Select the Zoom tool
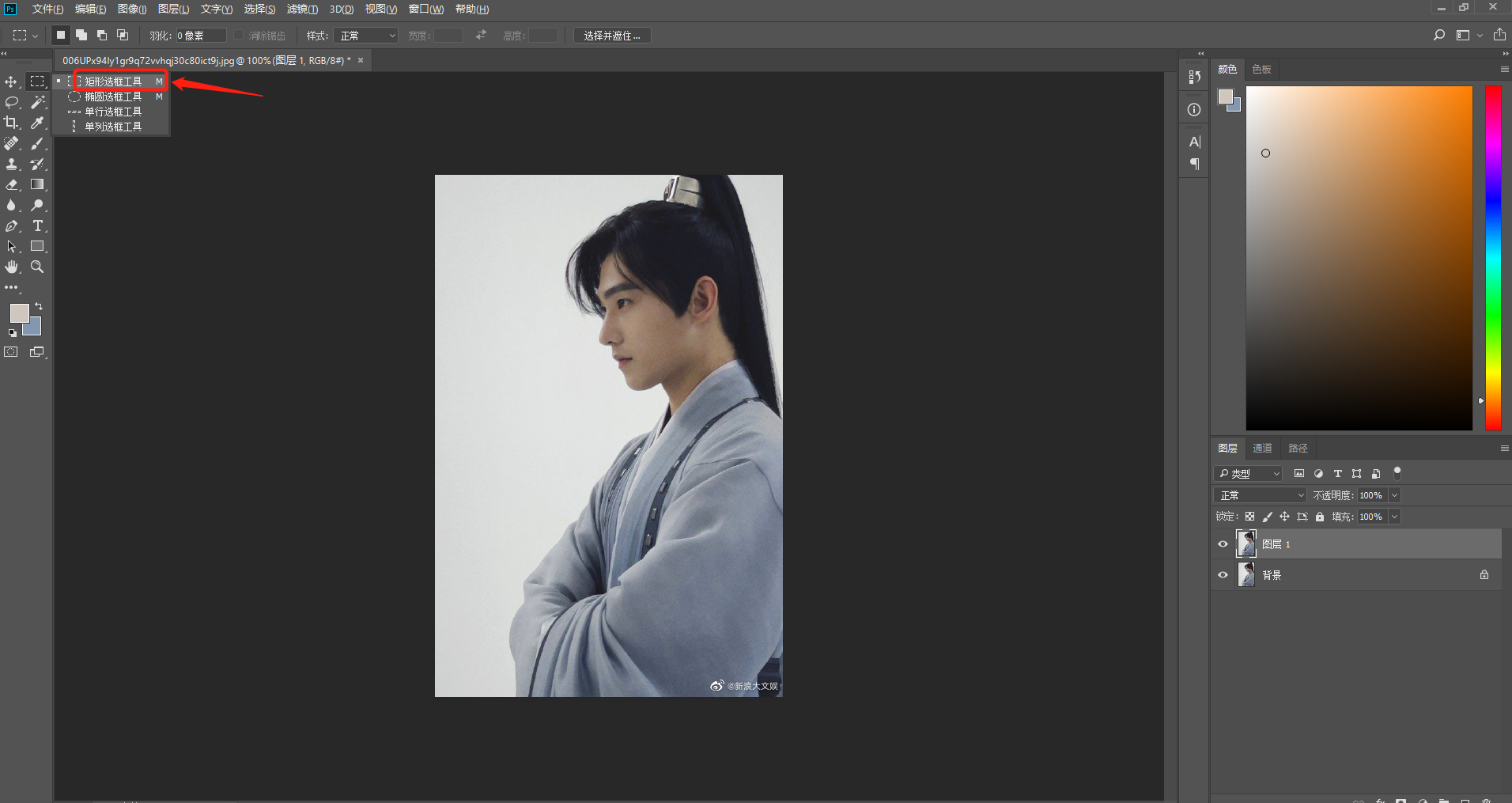Screen dimensions: 1512x803 pyautogui.click(x=37, y=267)
